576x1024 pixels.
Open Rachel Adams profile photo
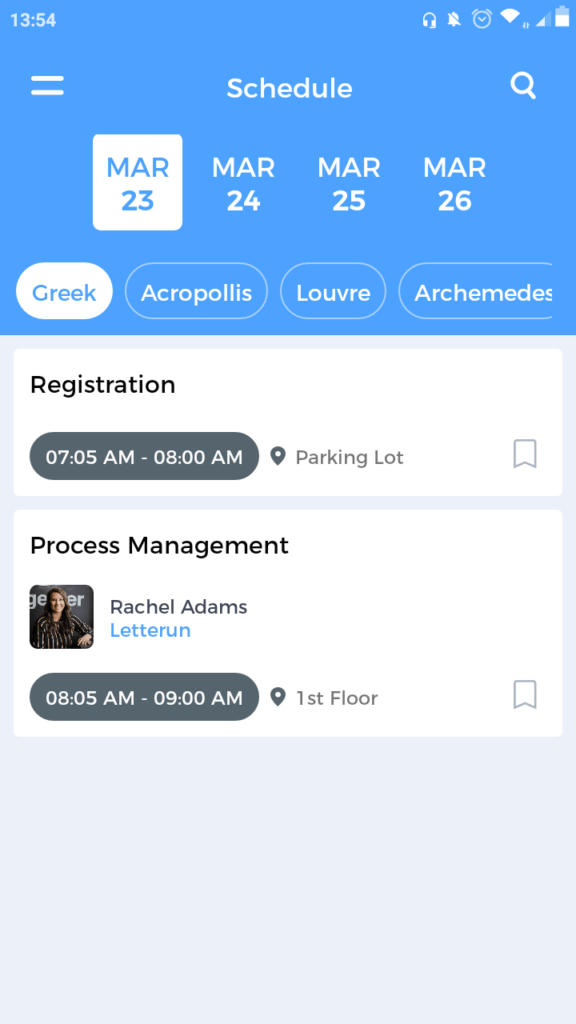(x=61, y=616)
